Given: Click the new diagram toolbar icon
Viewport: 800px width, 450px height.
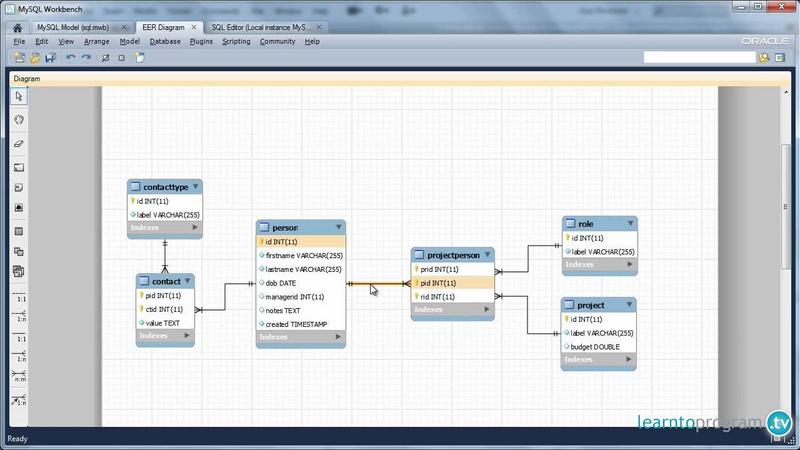Looking at the screenshot, I should coord(140,58).
